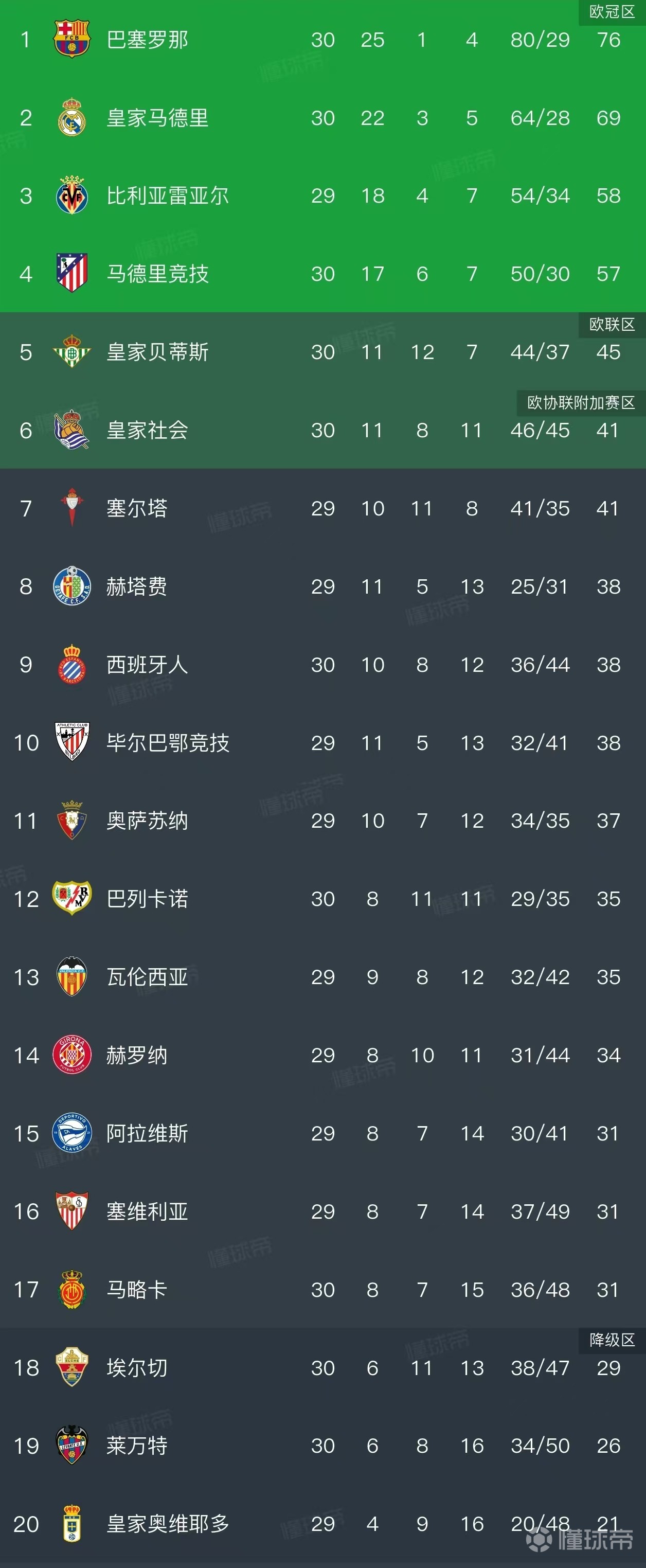Tap the Real Sociedad logo
646x1568 pixels.
point(72,430)
